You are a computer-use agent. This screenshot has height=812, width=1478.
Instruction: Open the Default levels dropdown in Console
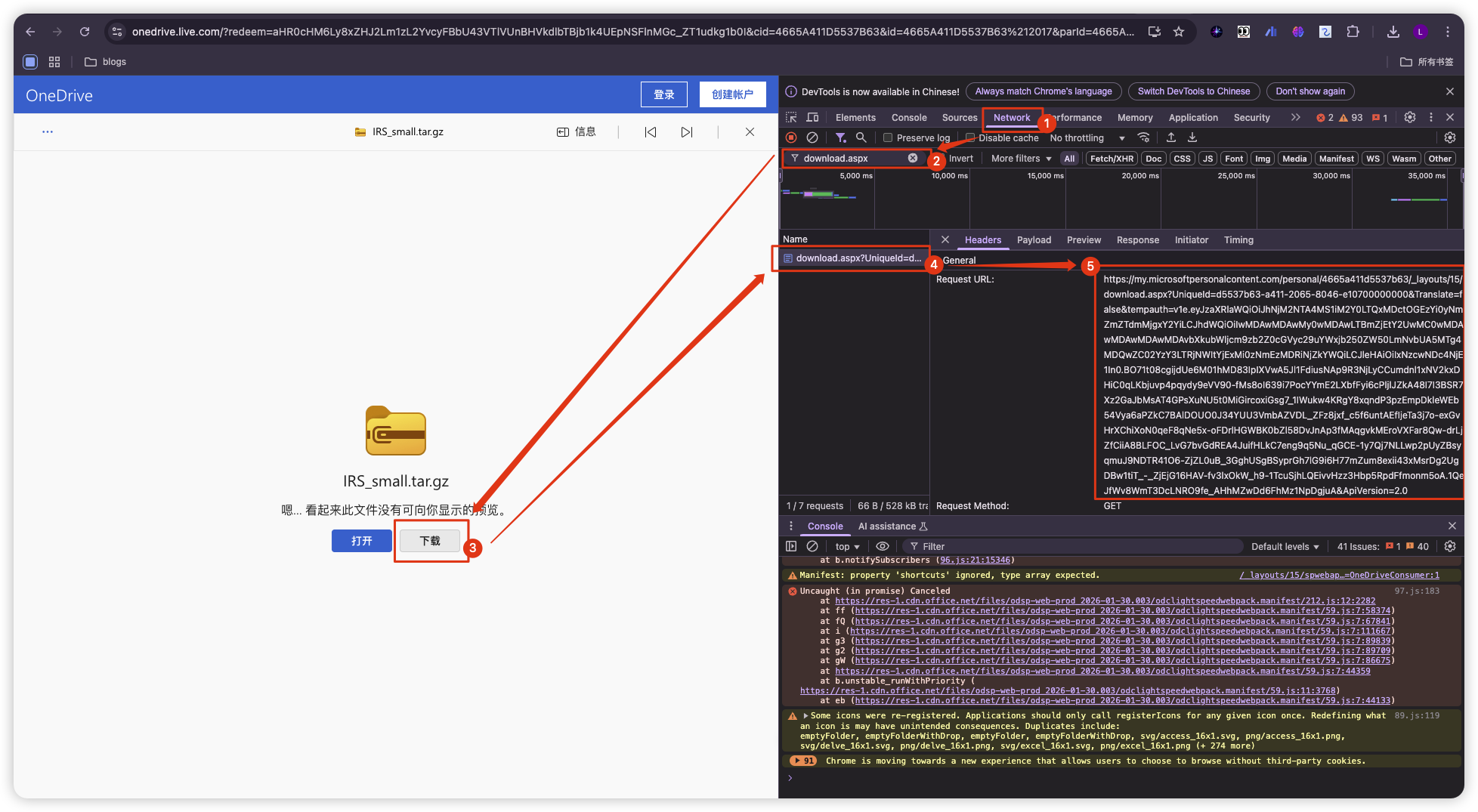pos(1285,546)
